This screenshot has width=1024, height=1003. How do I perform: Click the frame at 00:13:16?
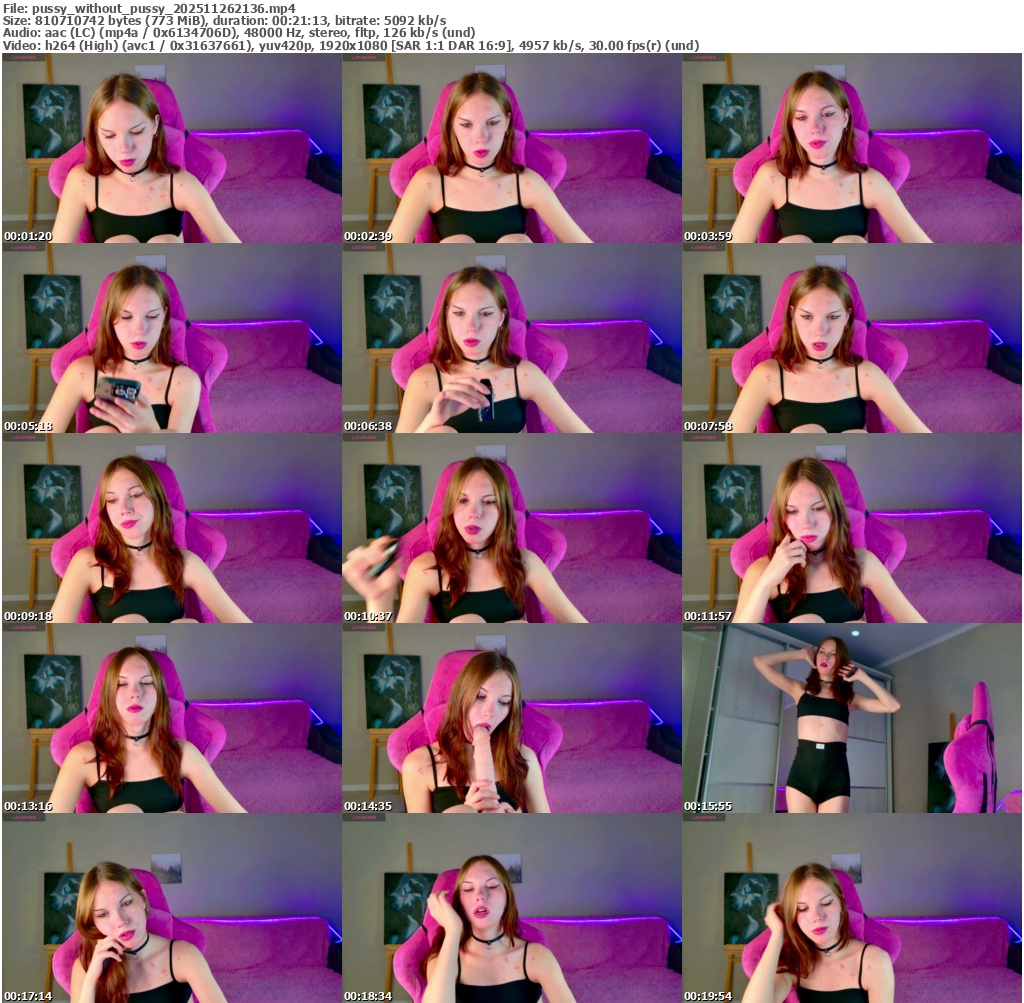[171, 718]
